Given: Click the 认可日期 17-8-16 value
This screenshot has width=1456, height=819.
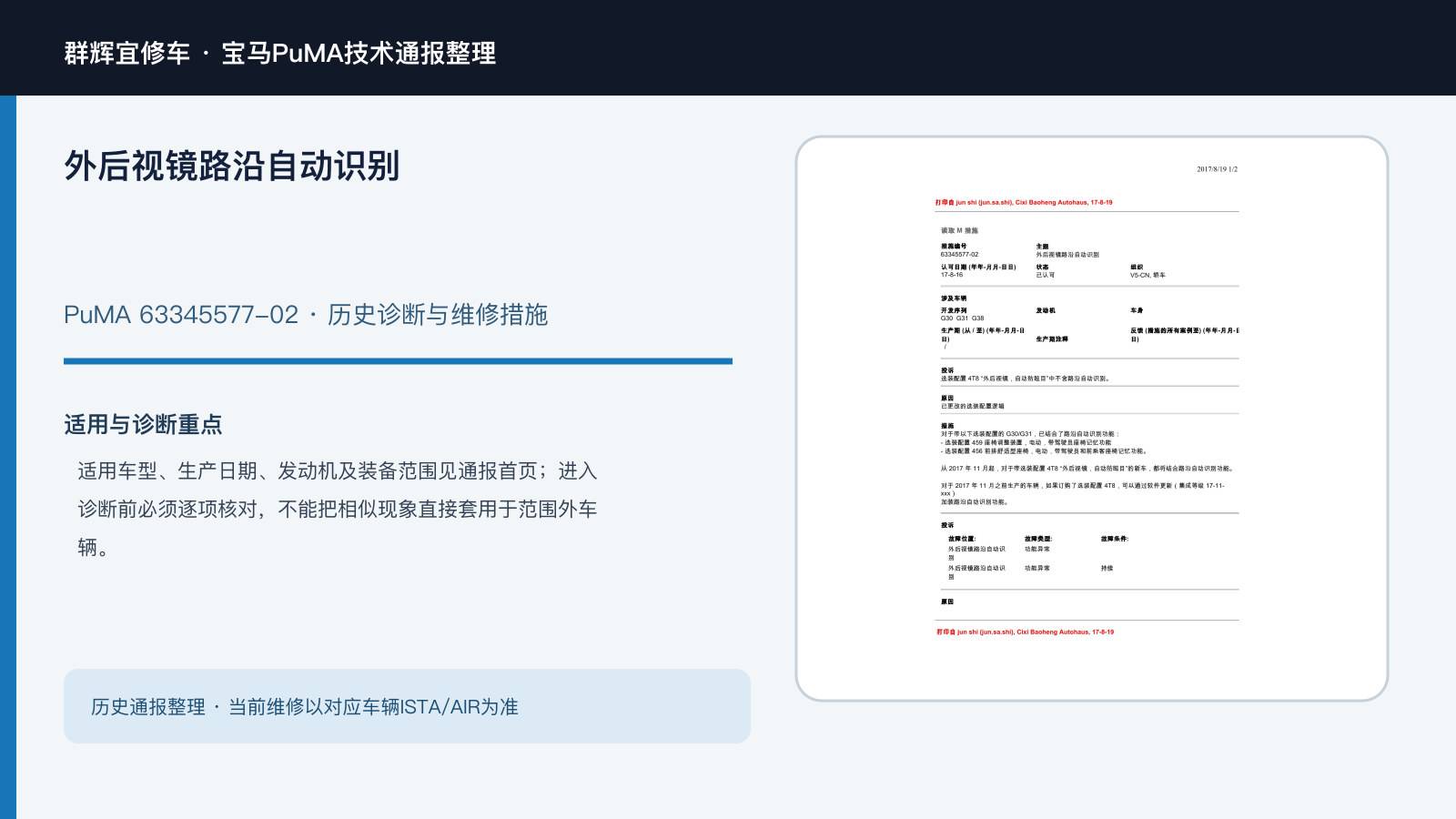Looking at the screenshot, I should click(952, 275).
